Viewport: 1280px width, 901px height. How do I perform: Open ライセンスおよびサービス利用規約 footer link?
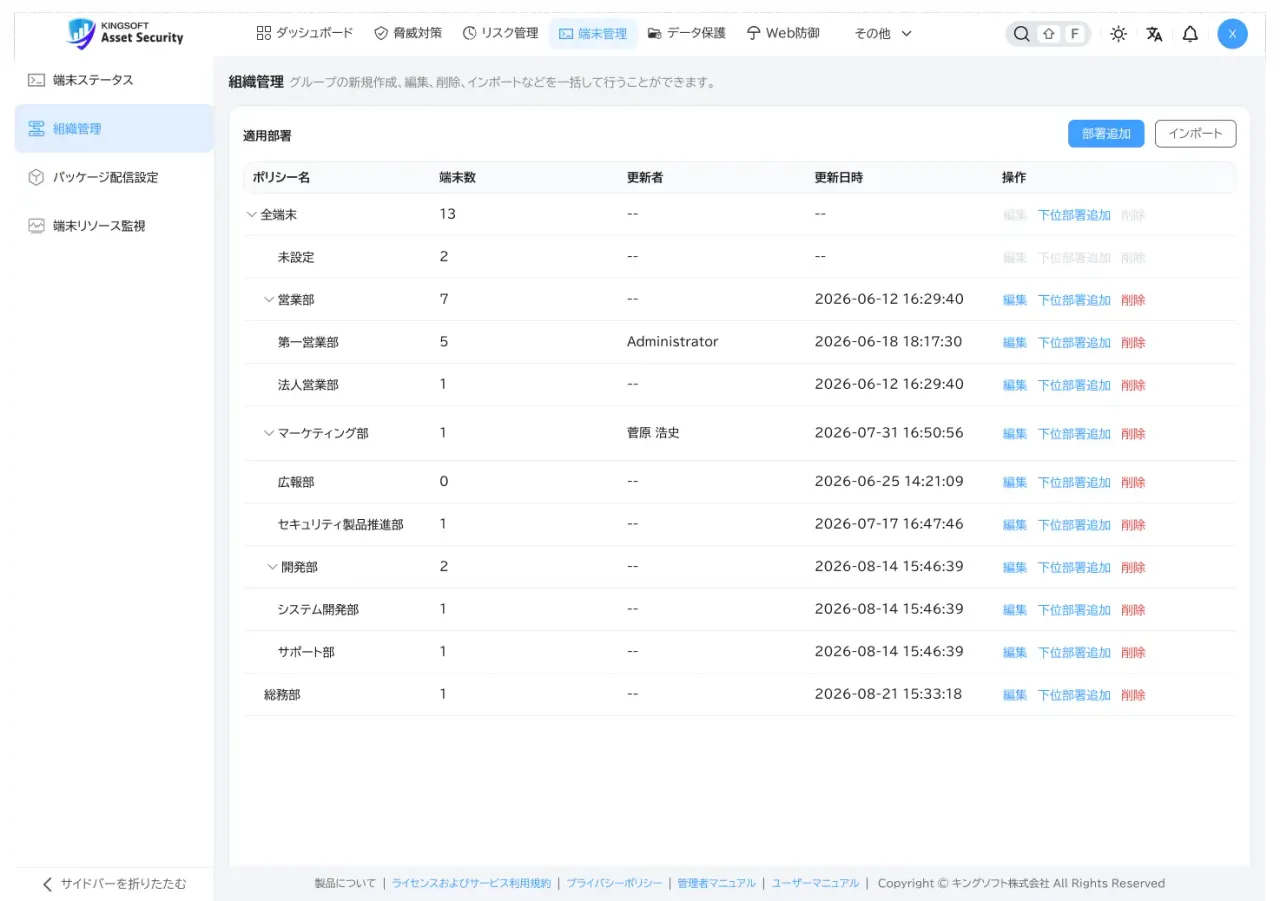[x=471, y=883]
